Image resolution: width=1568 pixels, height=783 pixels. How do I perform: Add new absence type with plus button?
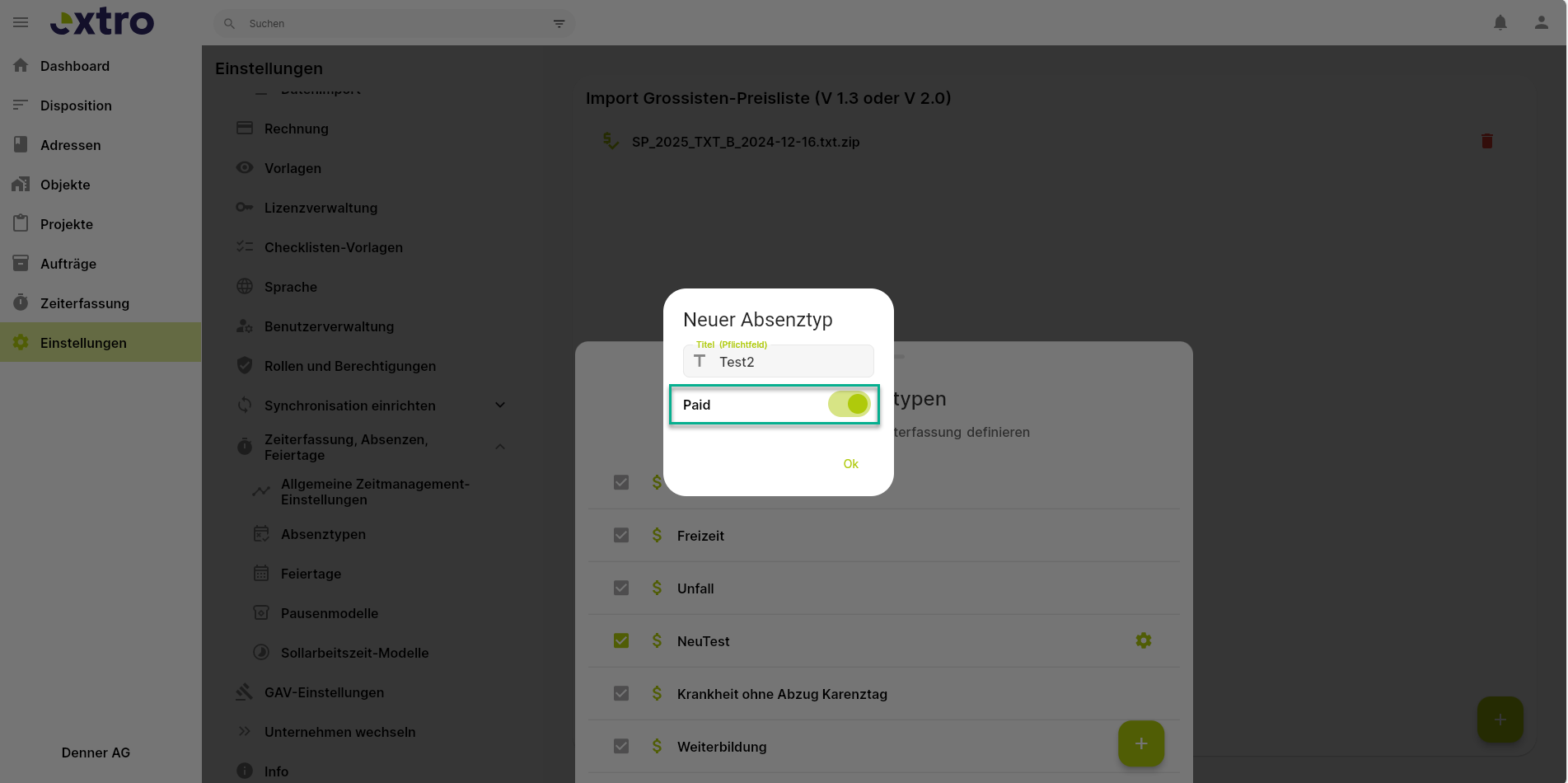point(1141,743)
